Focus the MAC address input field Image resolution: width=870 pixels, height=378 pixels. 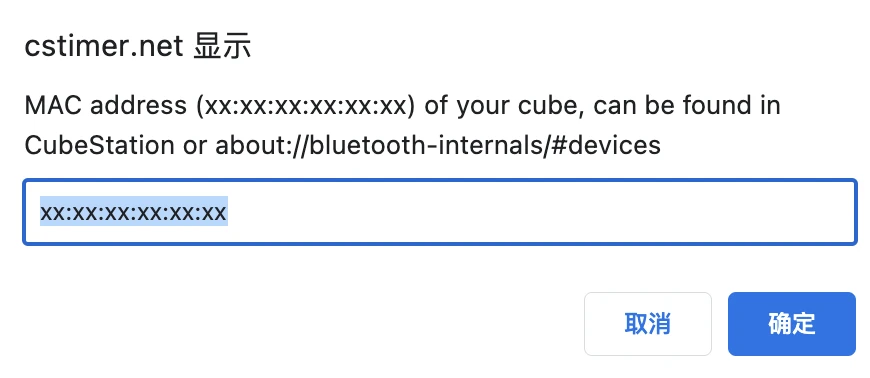[439, 211]
